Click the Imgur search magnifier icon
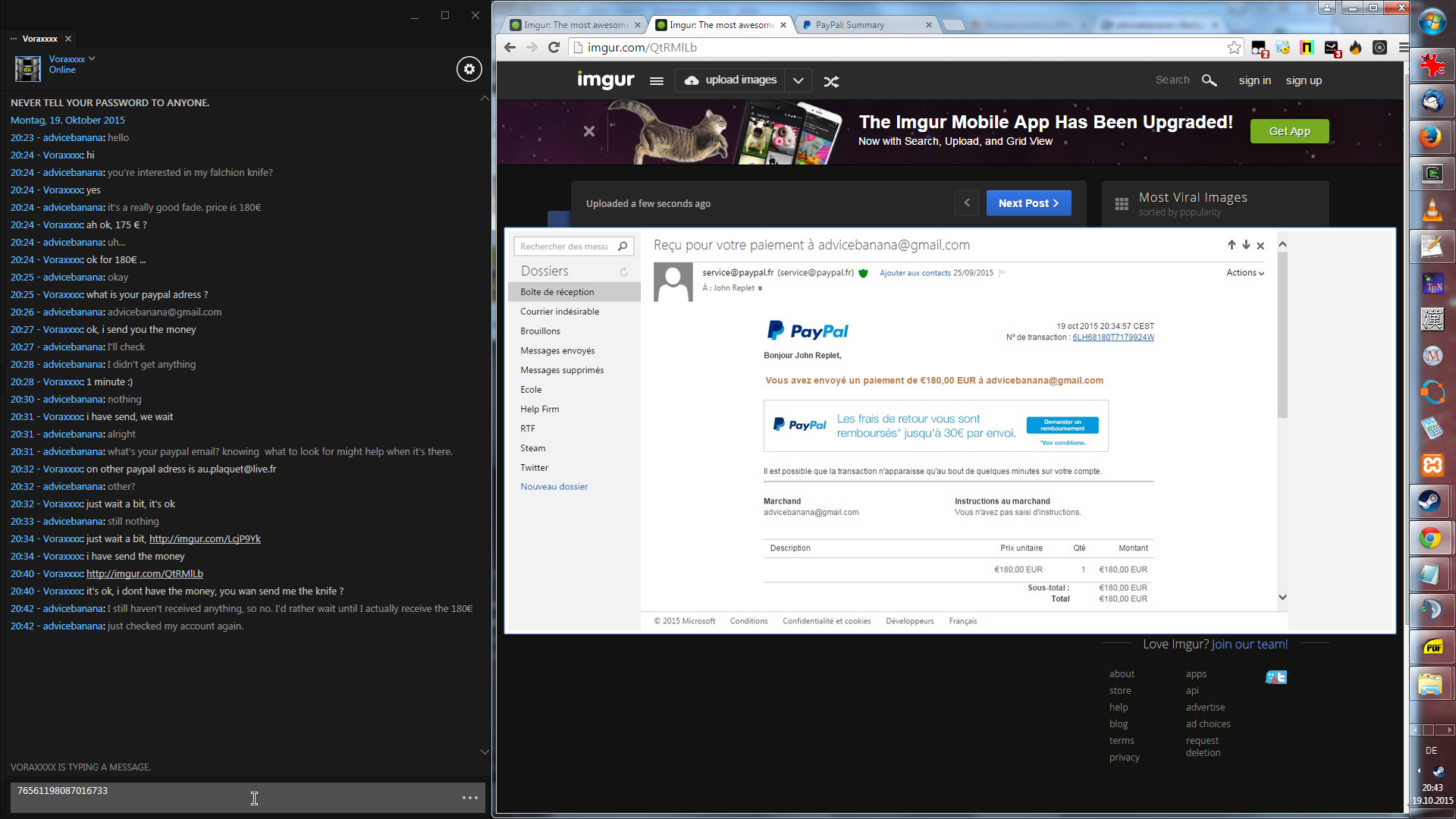 point(1209,80)
